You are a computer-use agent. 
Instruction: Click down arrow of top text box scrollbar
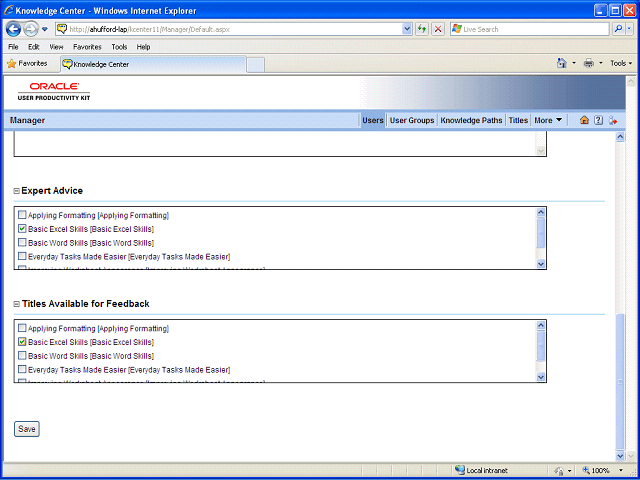tap(541, 151)
